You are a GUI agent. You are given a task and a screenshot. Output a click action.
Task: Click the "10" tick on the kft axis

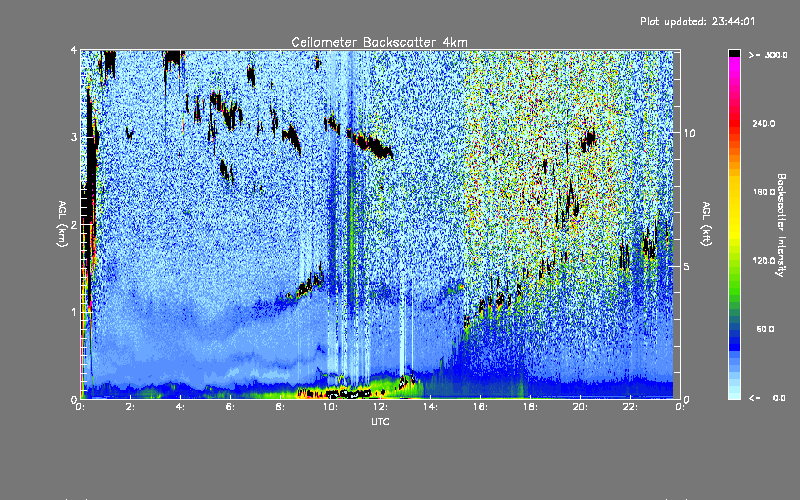pos(689,133)
